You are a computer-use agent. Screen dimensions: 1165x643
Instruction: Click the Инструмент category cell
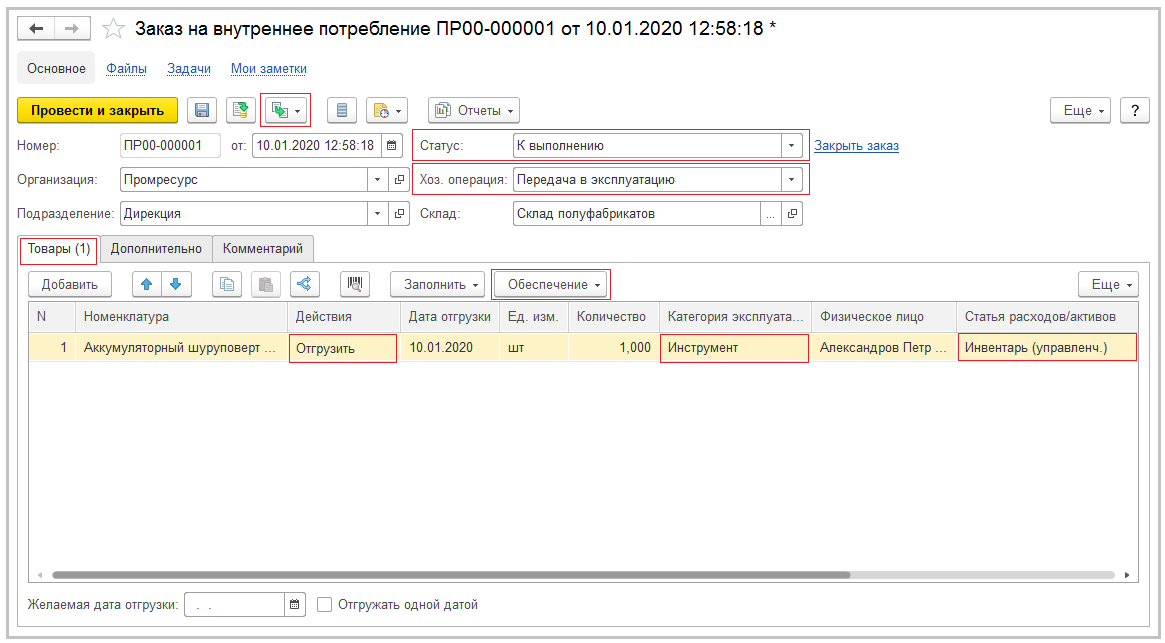pyautogui.click(x=734, y=348)
